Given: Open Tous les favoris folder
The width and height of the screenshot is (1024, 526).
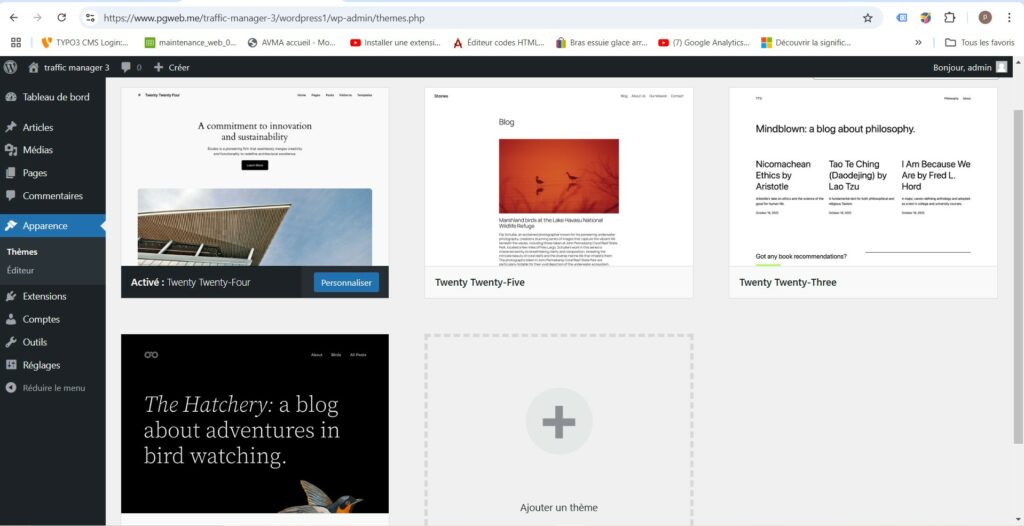Looking at the screenshot, I should (x=980, y=42).
